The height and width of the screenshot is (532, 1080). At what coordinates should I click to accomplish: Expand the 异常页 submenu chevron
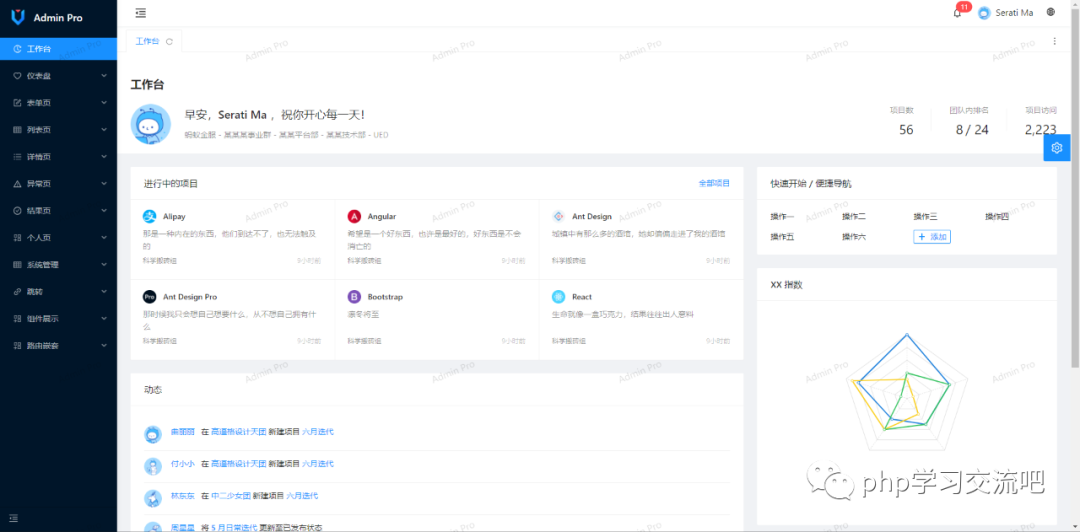(x=104, y=184)
